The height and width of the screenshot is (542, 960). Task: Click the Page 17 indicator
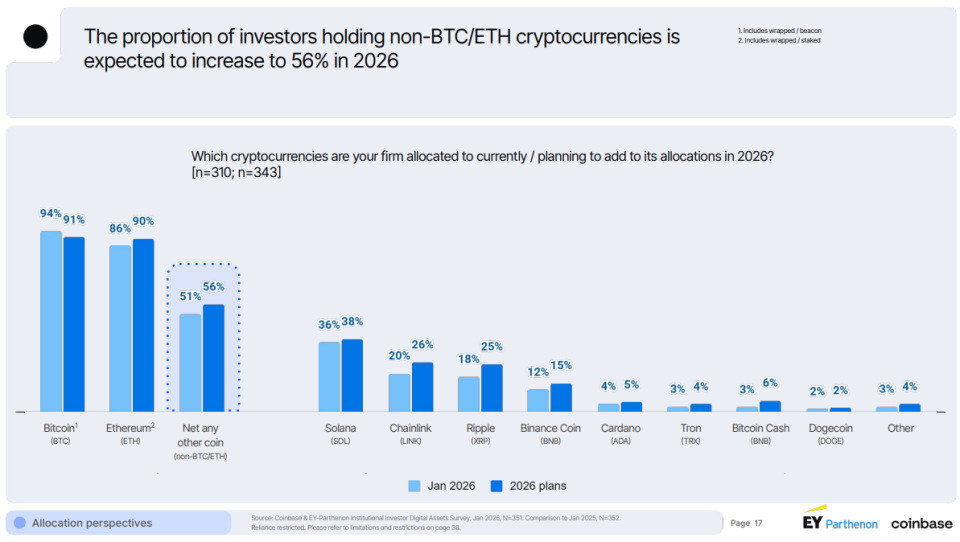click(x=747, y=523)
